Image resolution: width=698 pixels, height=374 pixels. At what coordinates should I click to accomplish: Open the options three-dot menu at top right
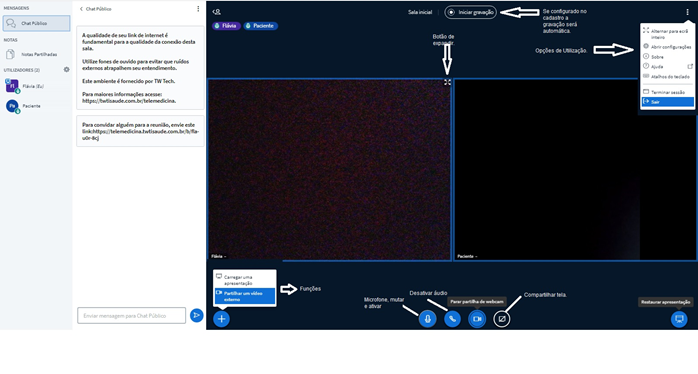click(x=687, y=12)
